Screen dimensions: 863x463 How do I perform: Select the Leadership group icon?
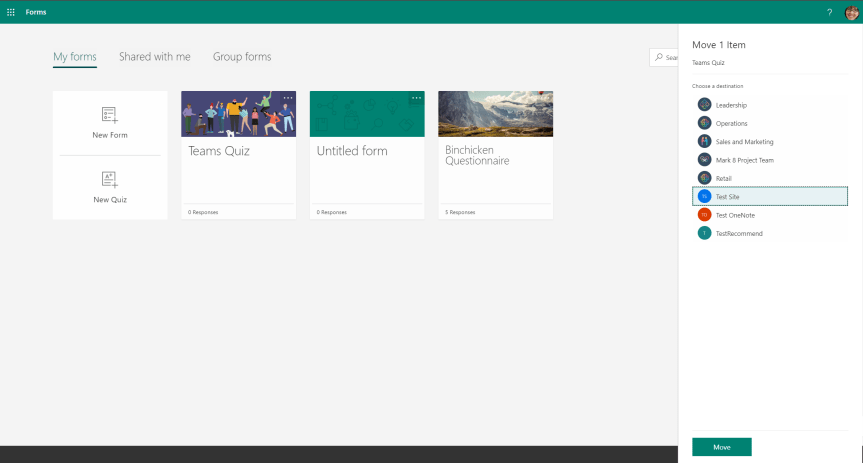[x=704, y=105]
